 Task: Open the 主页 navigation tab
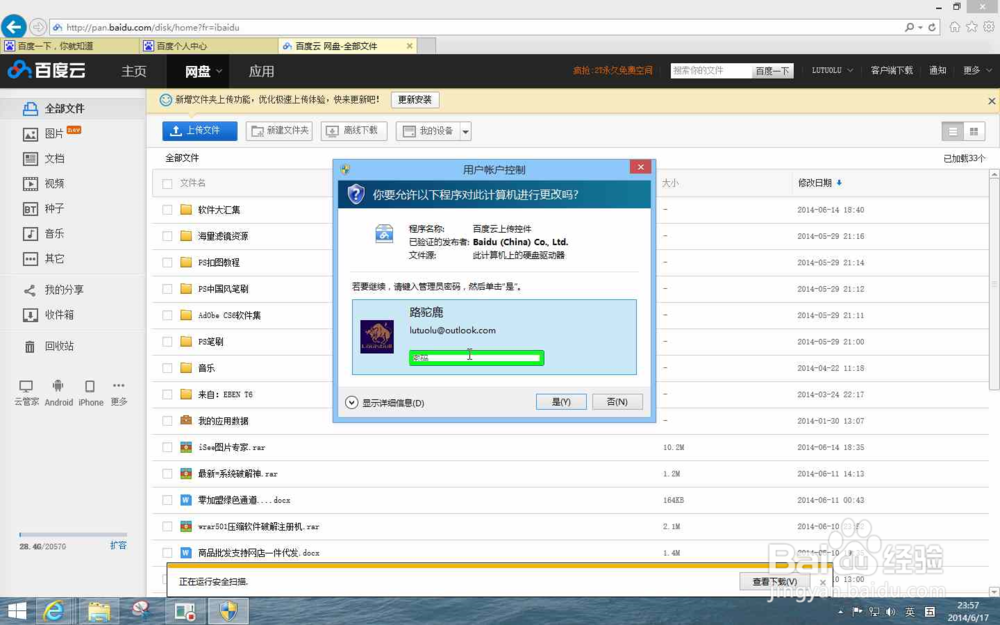(134, 71)
